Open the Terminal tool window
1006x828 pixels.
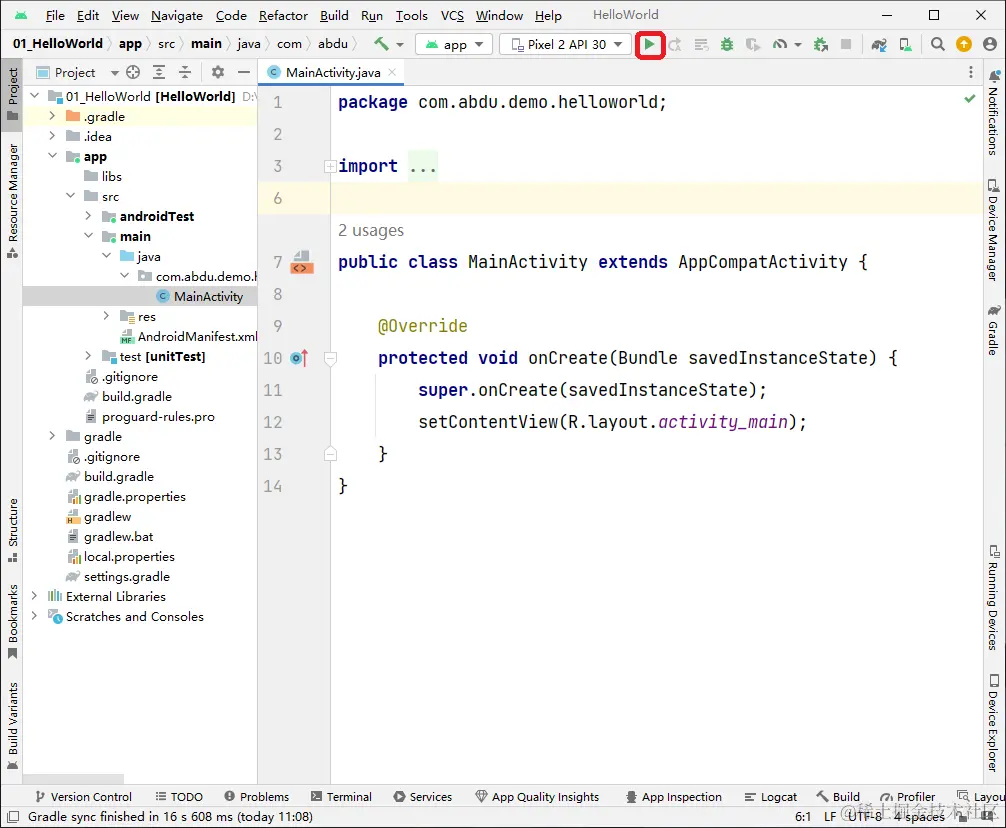click(x=341, y=797)
